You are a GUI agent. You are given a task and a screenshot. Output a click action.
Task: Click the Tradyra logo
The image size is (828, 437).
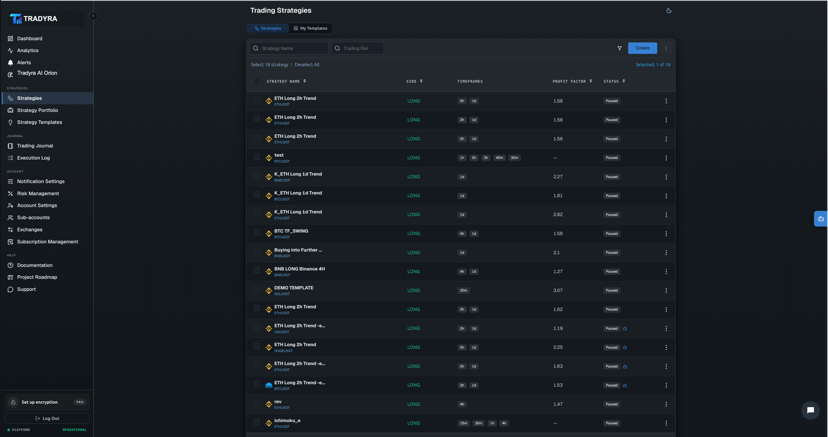pyautogui.click(x=34, y=18)
